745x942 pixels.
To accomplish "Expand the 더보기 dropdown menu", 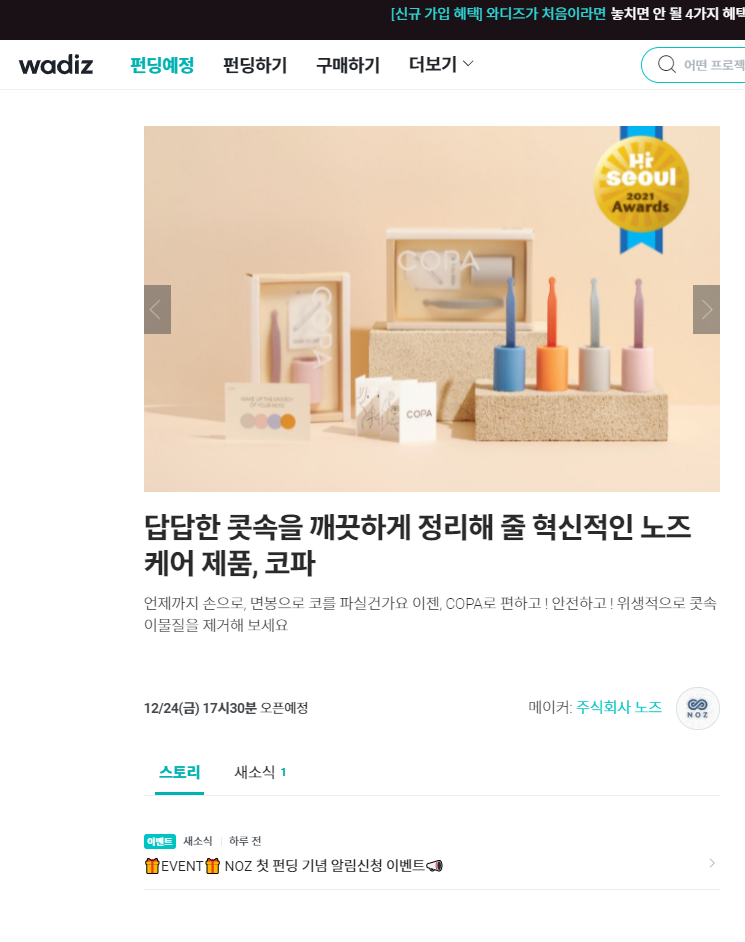I will [x=441, y=64].
